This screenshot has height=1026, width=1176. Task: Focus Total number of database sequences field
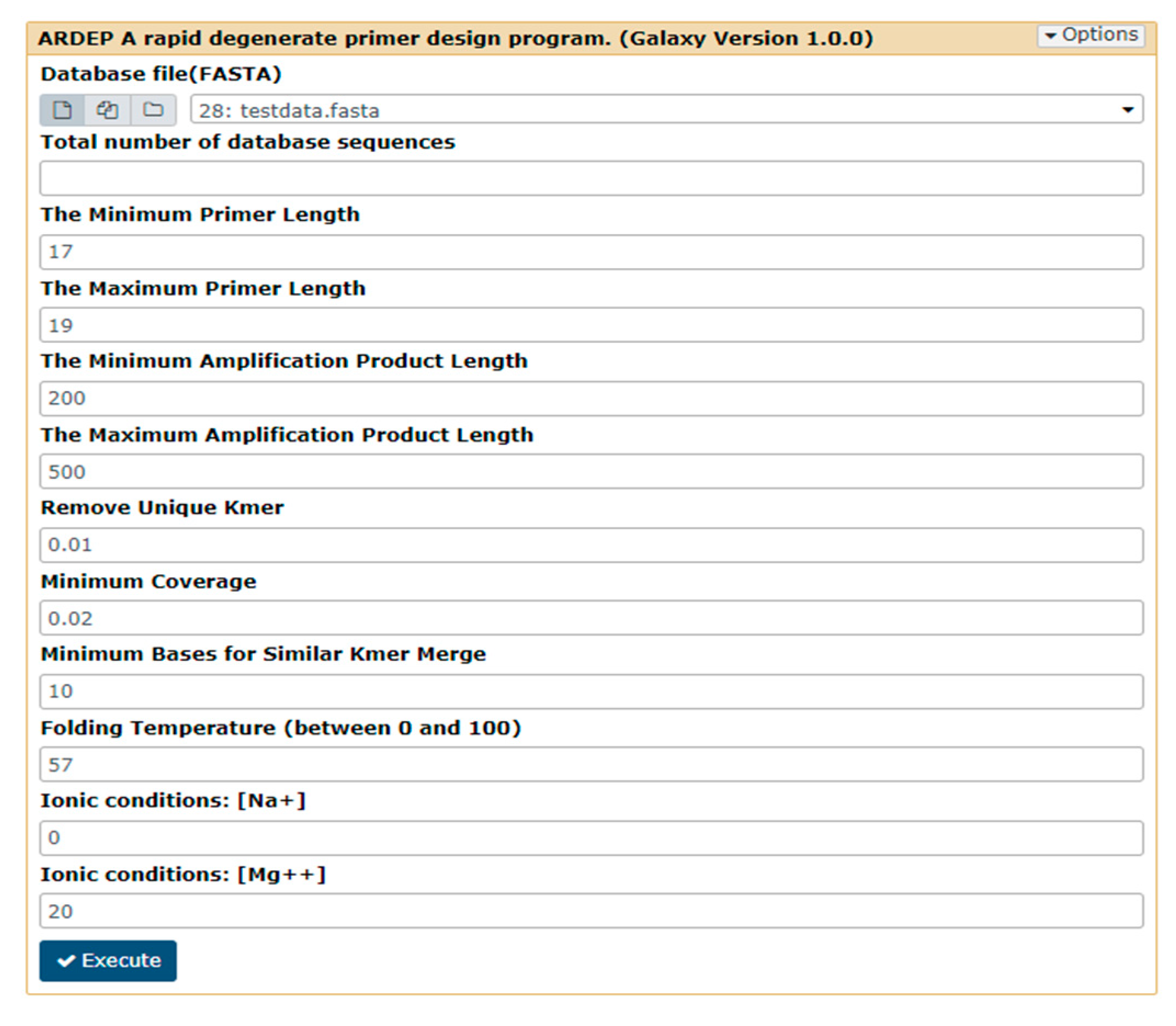click(x=591, y=179)
